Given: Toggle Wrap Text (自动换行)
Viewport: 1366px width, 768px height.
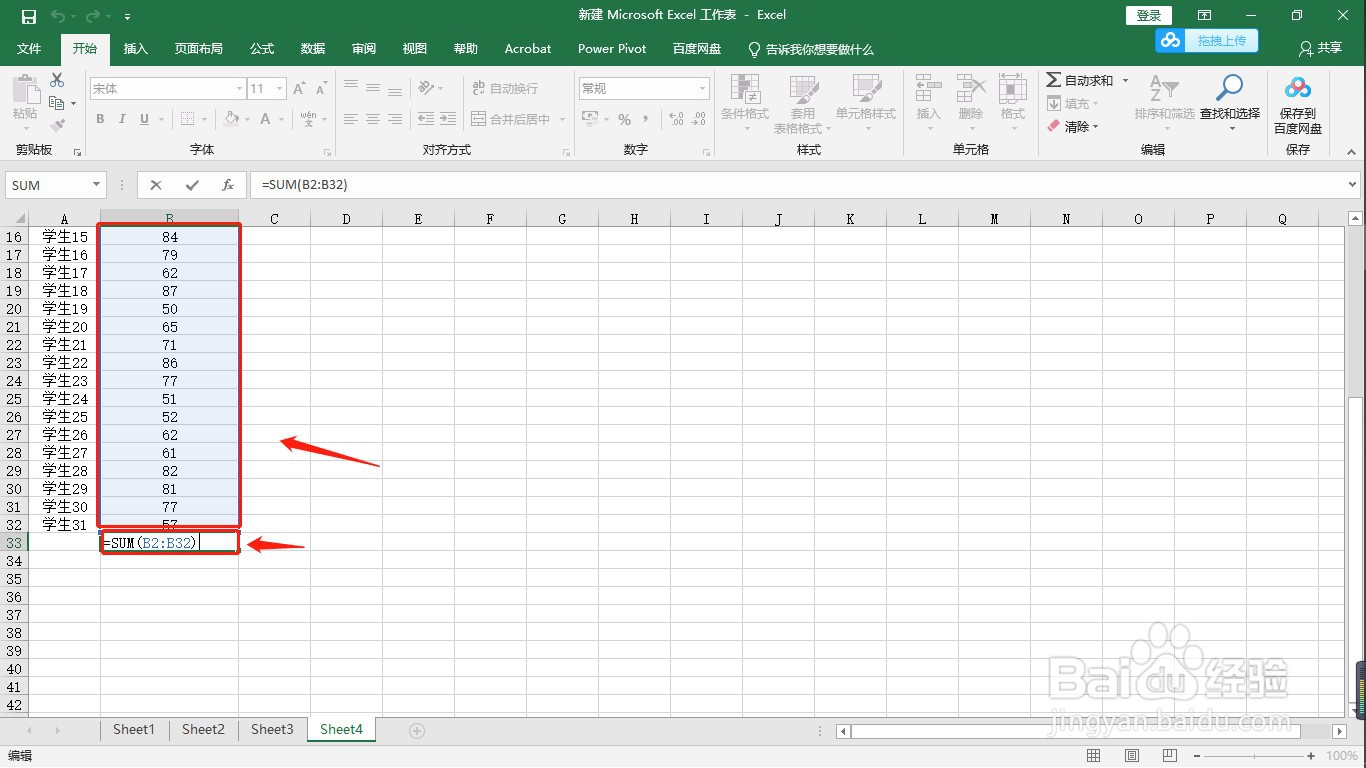Looking at the screenshot, I should tap(504, 88).
